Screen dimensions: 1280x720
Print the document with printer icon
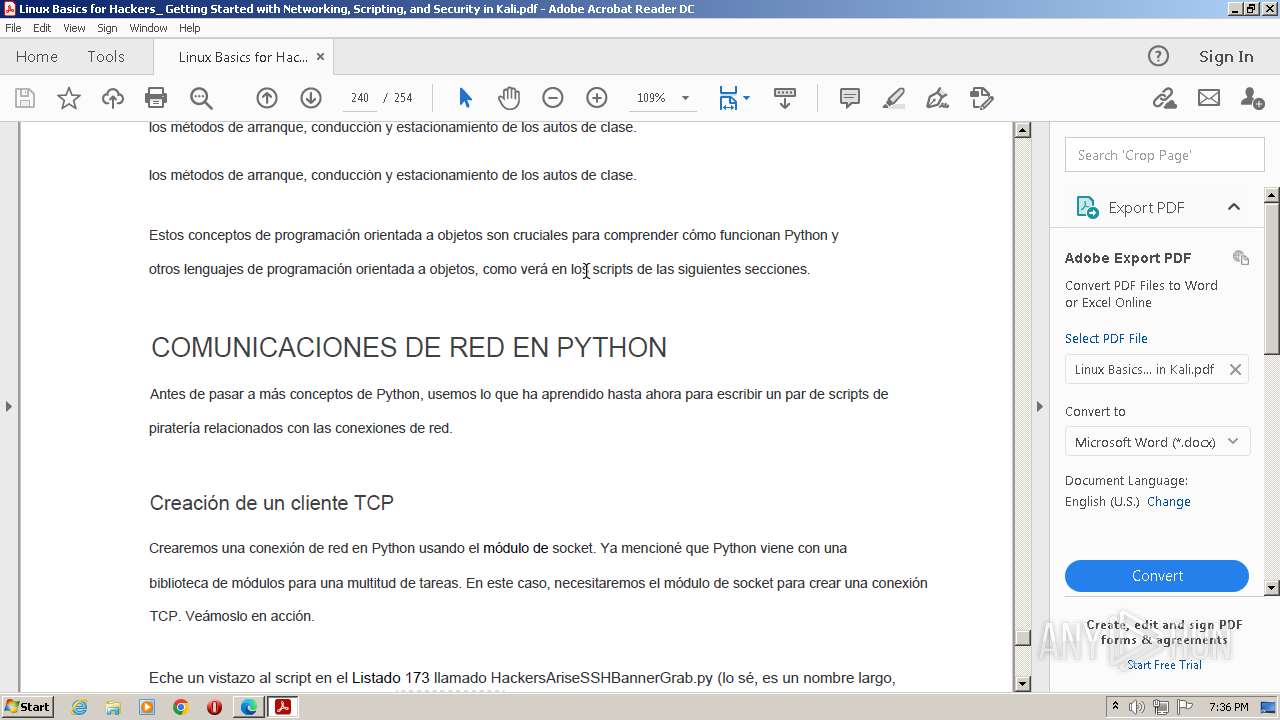click(x=156, y=98)
